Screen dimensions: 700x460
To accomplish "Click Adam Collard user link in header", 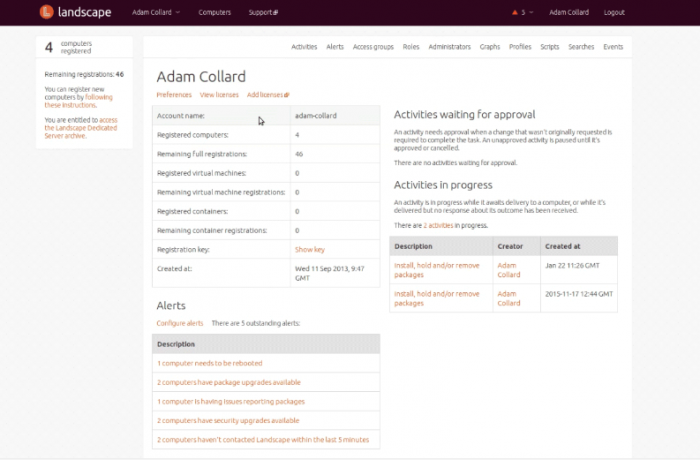I will point(569,13).
